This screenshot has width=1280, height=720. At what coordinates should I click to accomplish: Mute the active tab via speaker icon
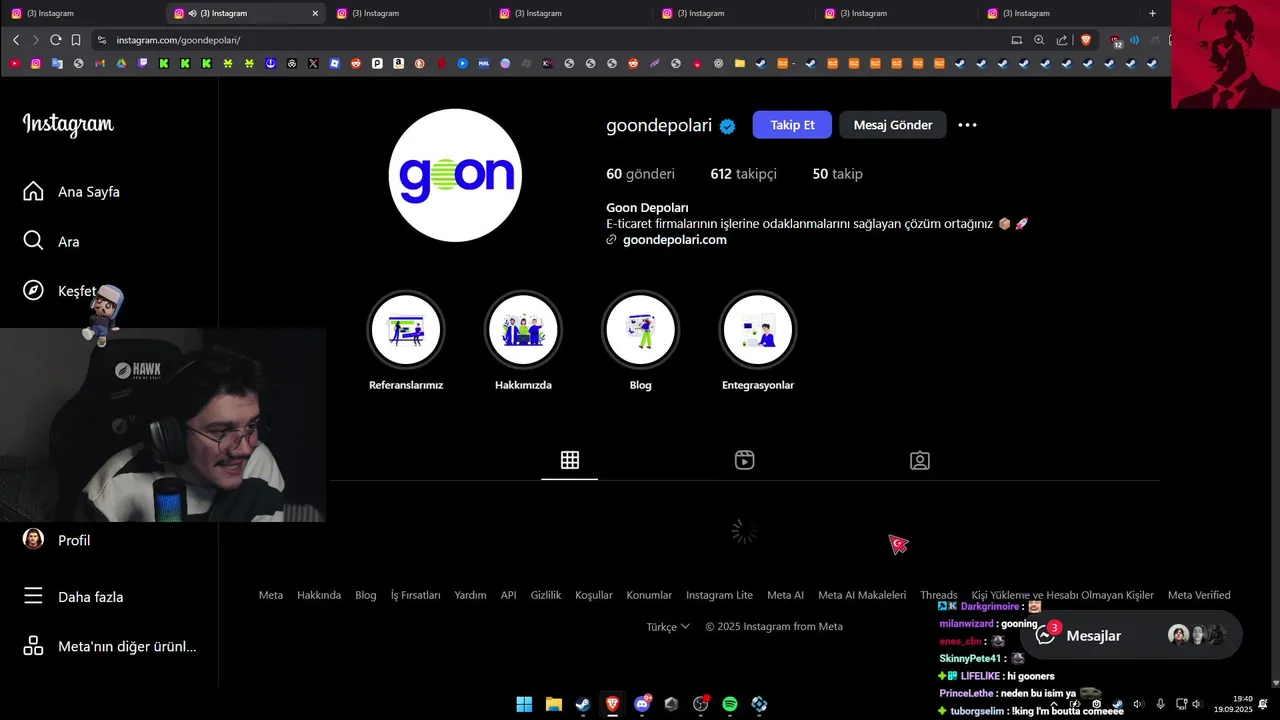coord(192,13)
